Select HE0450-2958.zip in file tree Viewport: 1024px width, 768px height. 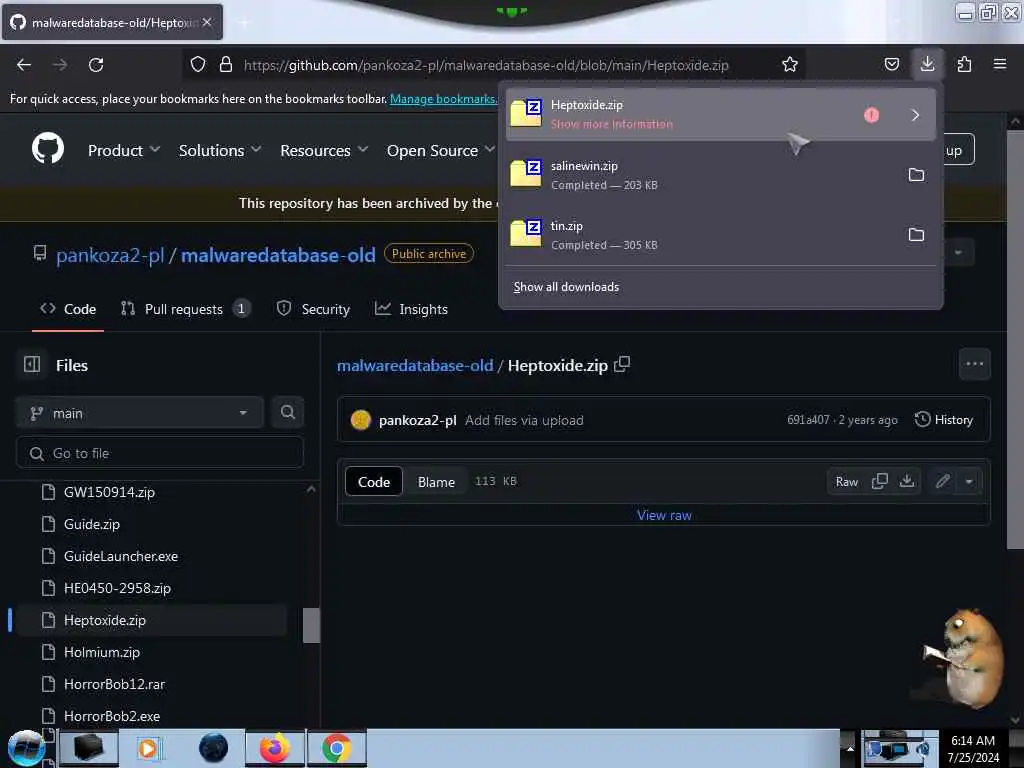pos(118,588)
